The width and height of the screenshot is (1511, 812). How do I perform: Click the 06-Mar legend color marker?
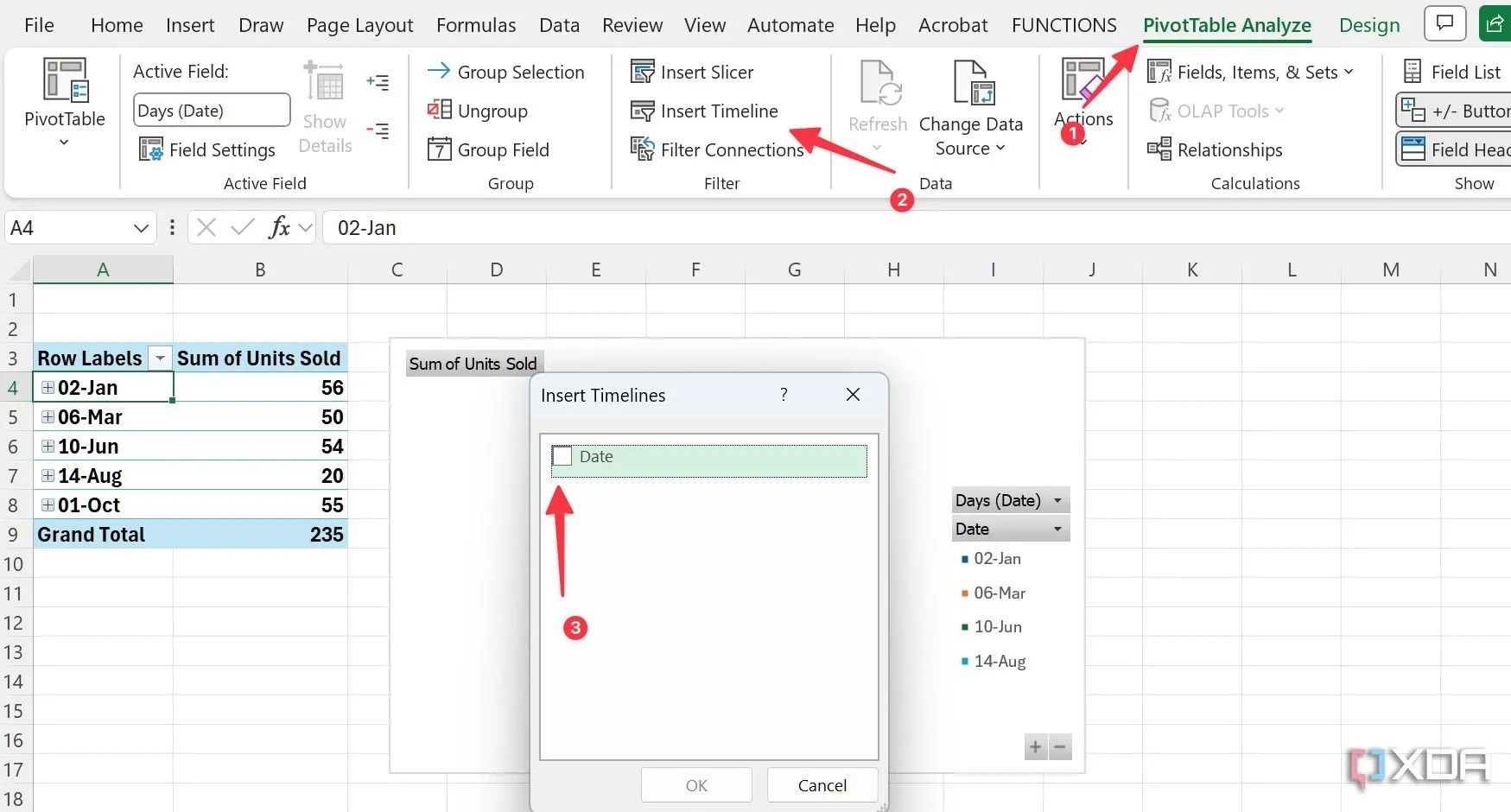[964, 593]
